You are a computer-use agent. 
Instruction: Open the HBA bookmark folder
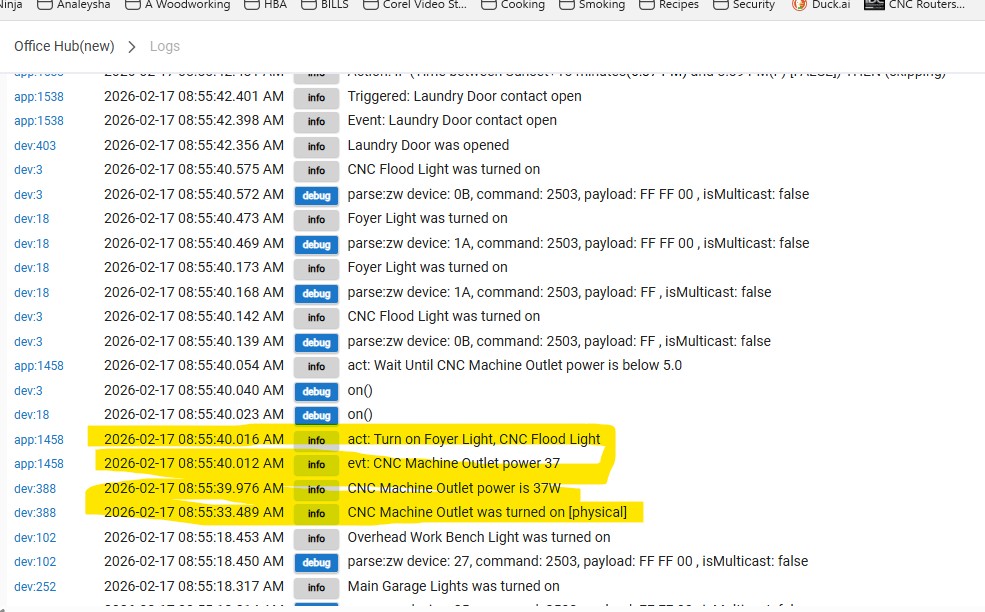(x=265, y=5)
